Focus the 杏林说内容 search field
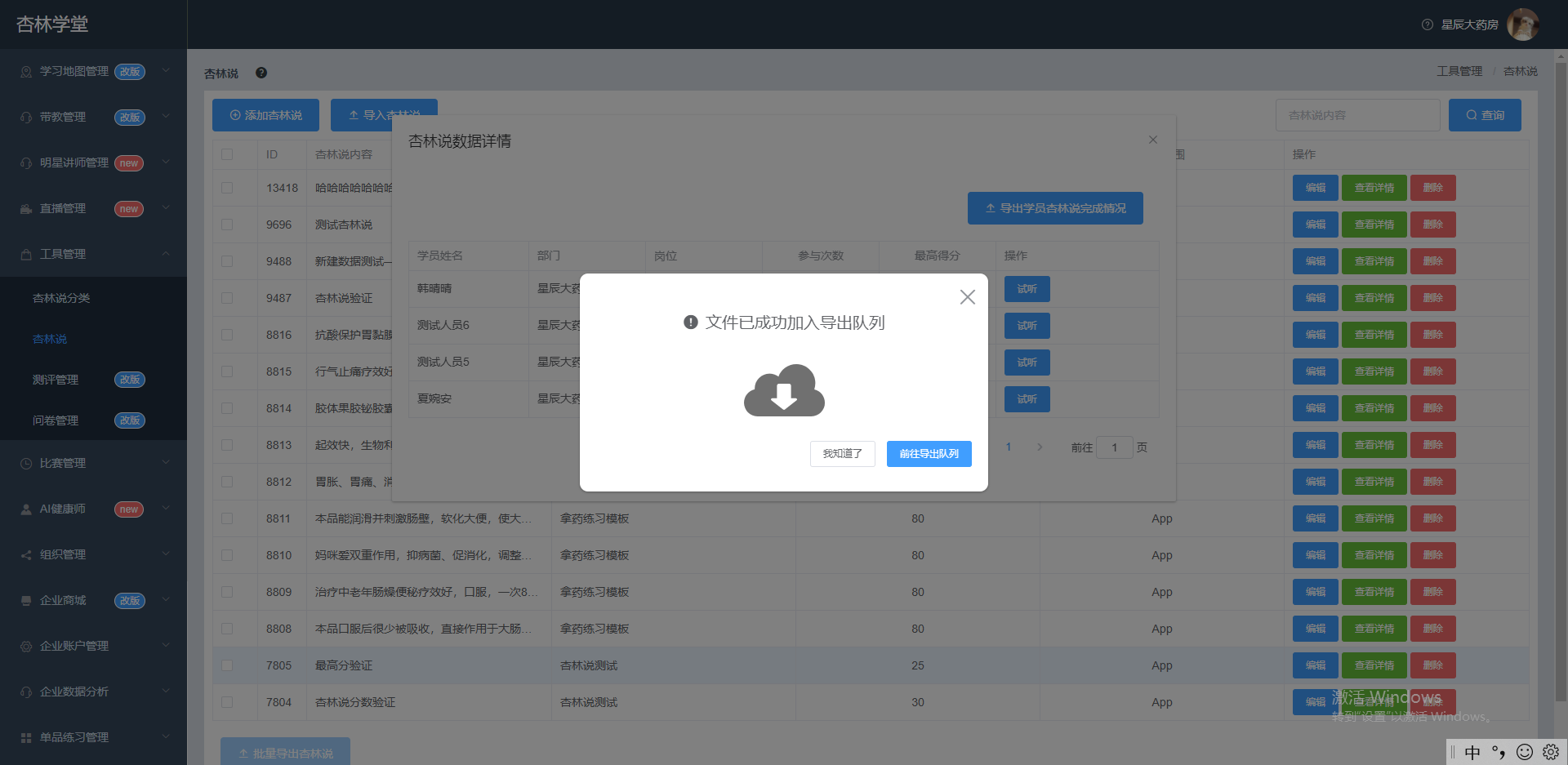 coord(1357,115)
